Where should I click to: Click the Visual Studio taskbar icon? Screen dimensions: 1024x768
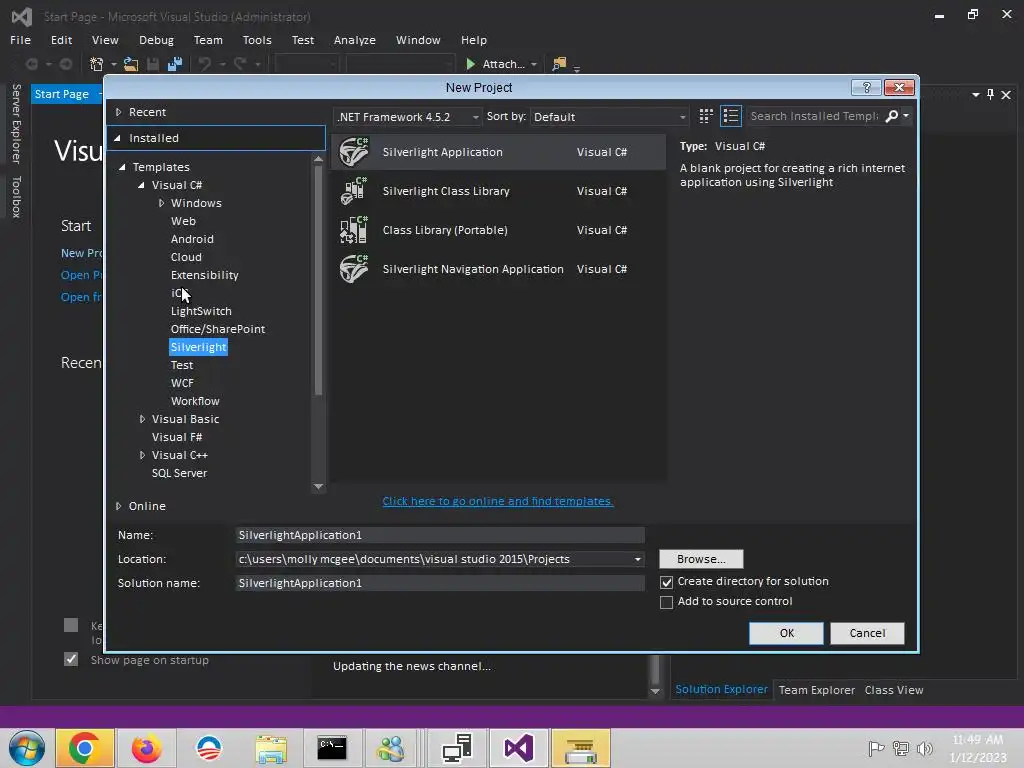click(x=519, y=748)
